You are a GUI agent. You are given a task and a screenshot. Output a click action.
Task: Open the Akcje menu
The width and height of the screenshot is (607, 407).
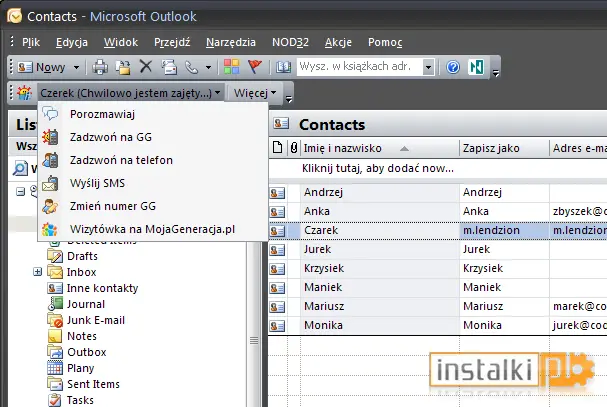[x=338, y=42]
